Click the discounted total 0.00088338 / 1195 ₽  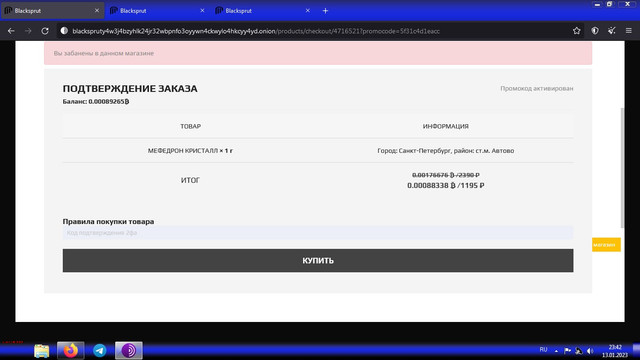(x=445, y=185)
